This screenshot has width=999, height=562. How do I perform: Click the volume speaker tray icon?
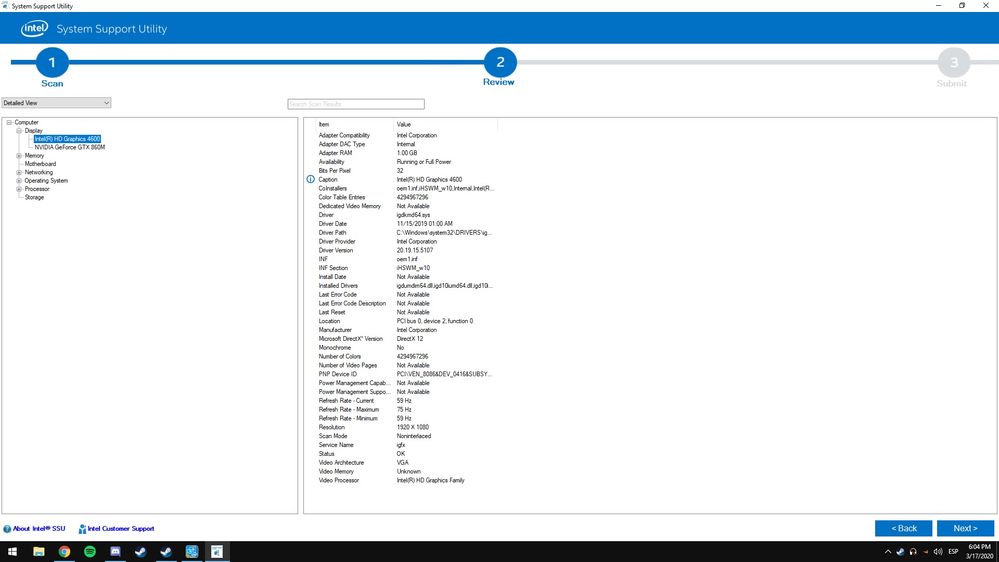click(938, 552)
